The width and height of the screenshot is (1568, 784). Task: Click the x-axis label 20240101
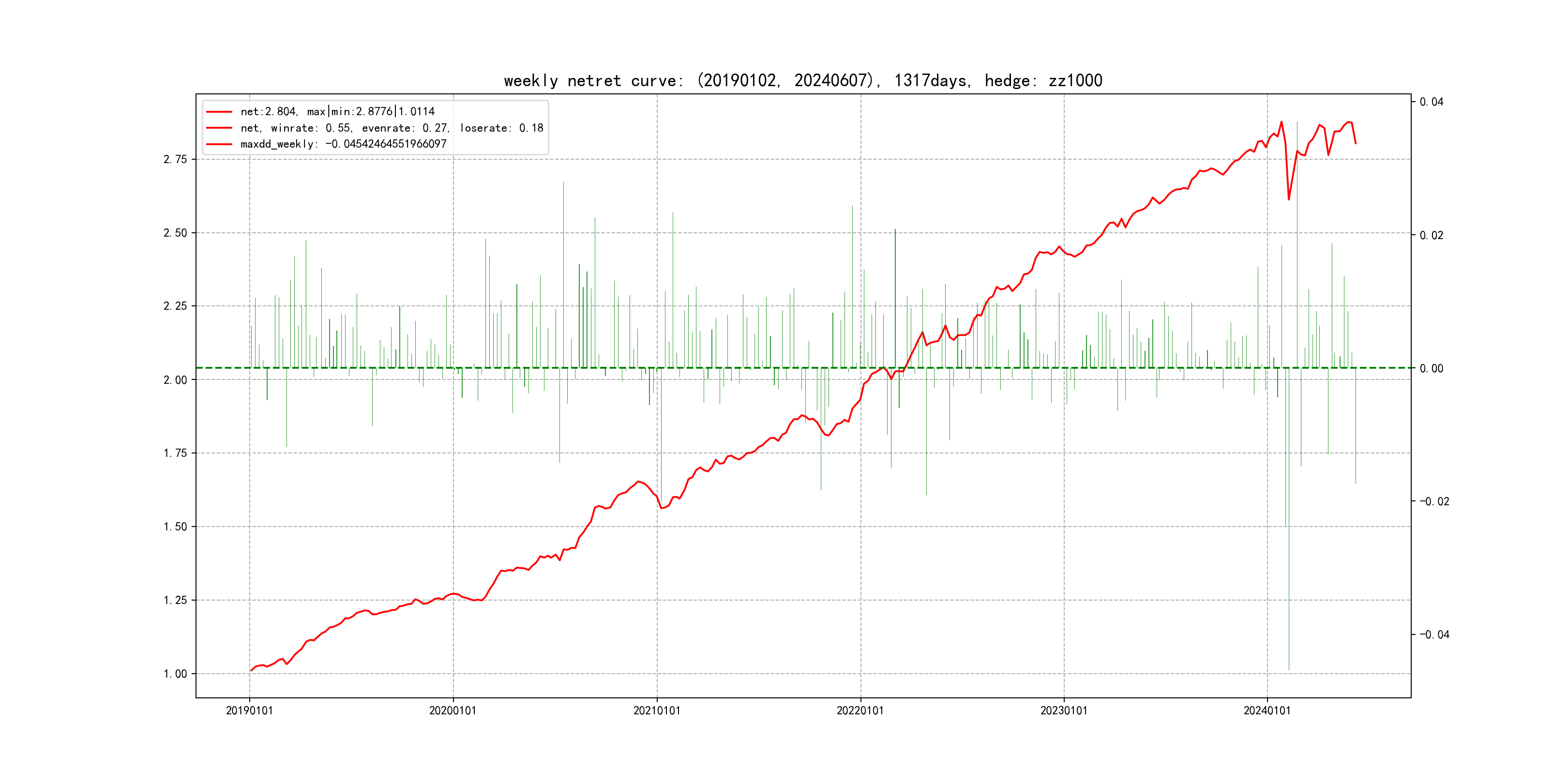(1266, 710)
